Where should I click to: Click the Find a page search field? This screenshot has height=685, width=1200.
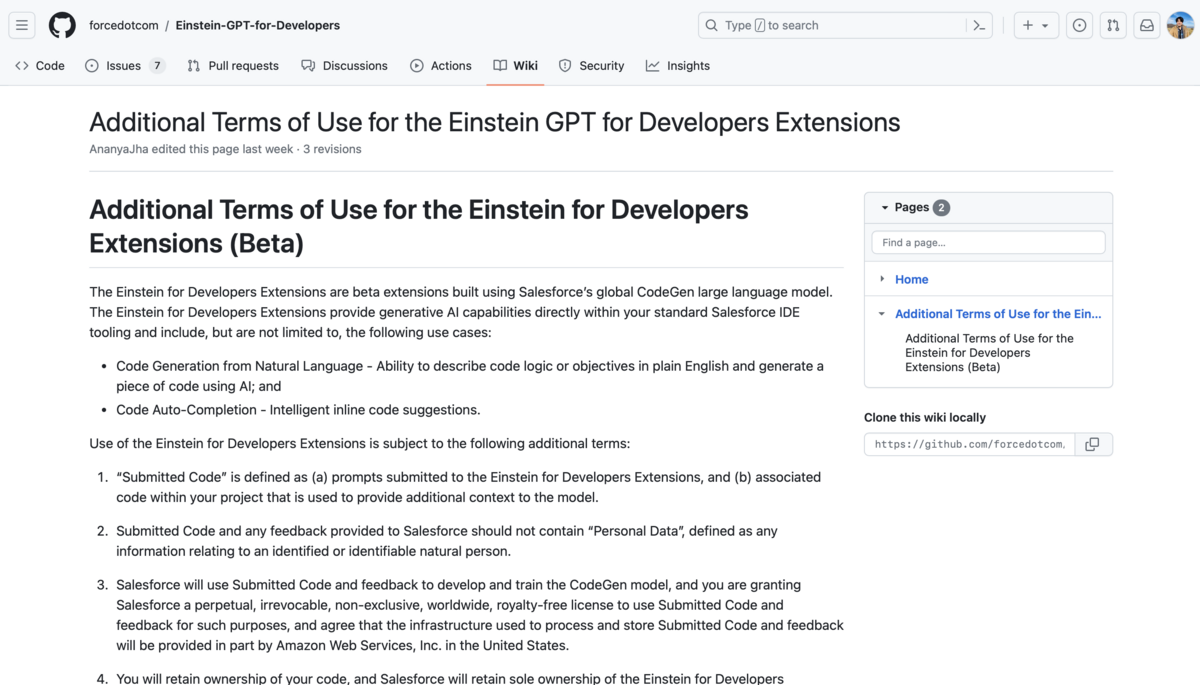[x=988, y=242]
